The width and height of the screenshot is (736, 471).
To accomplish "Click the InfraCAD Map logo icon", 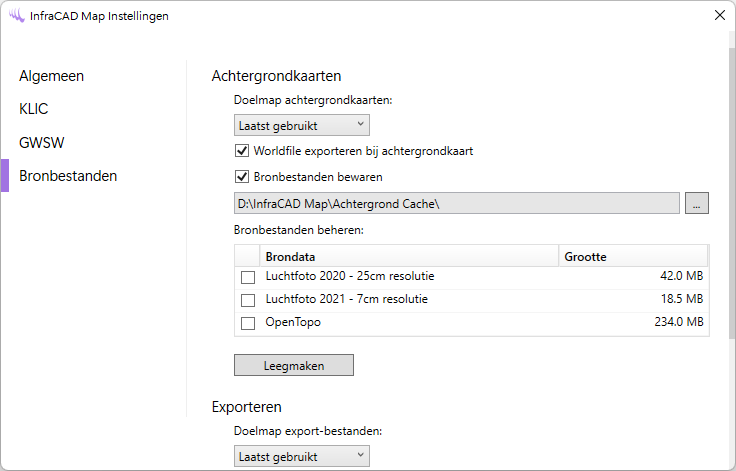I will tap(15, 15).
